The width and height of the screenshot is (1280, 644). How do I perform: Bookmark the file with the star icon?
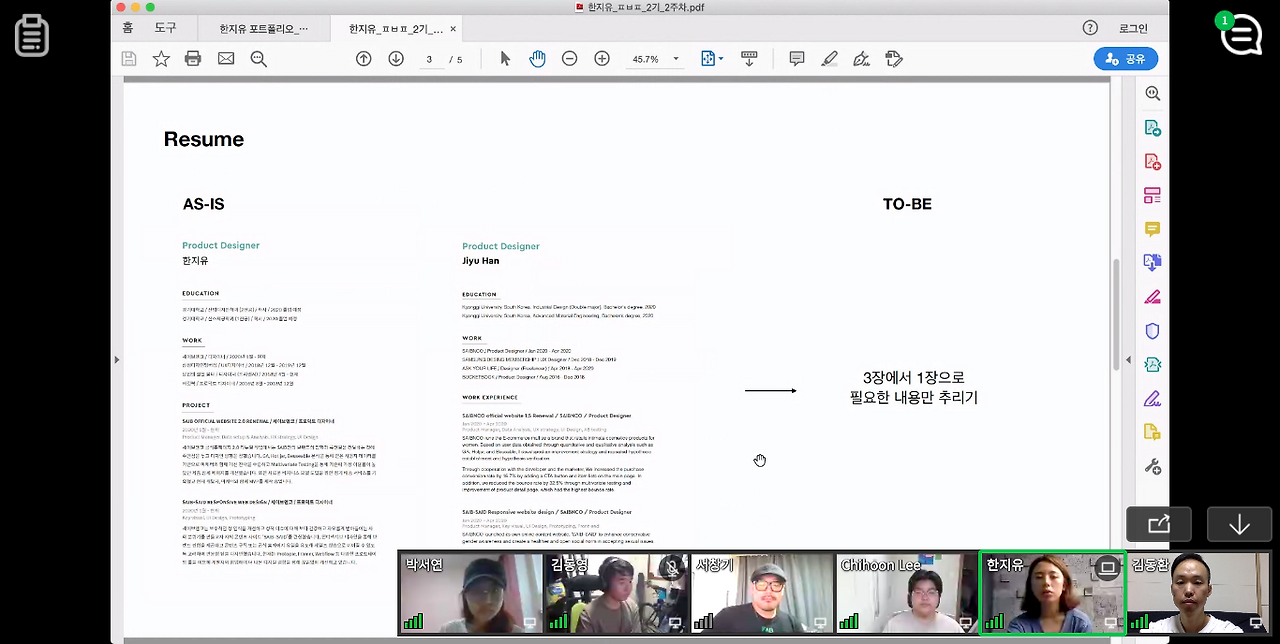point(161,59)
